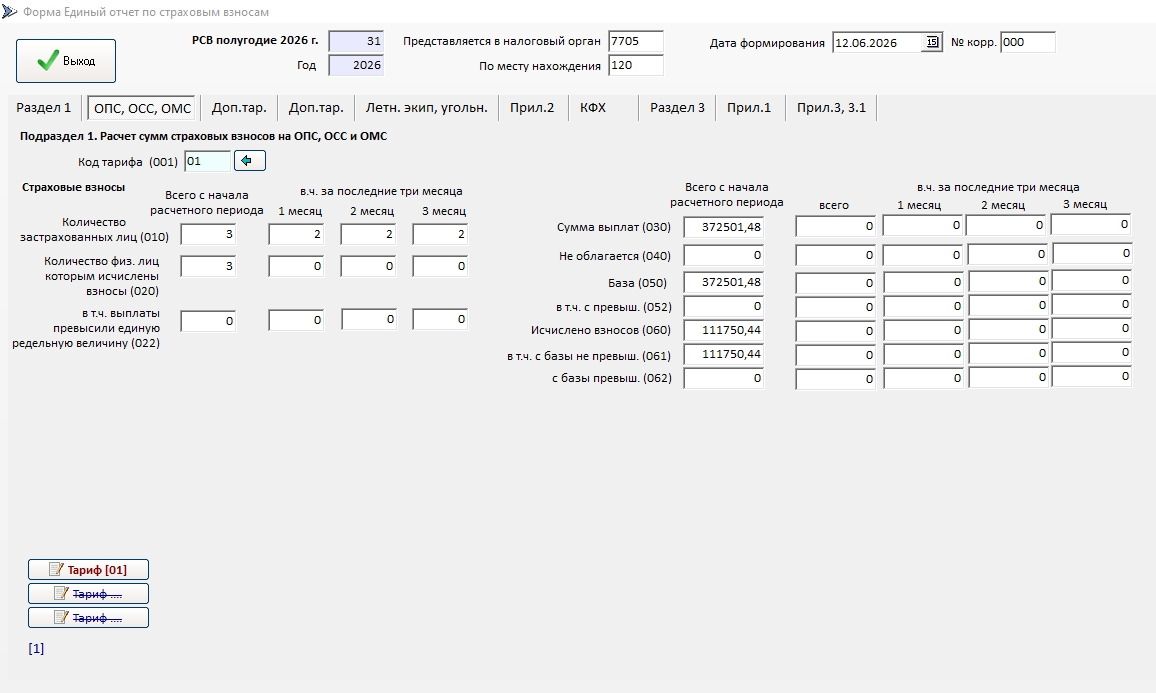
Task: Click the Код тарифа (001) field
Action: pyautogui.click(x=207, y=161)
